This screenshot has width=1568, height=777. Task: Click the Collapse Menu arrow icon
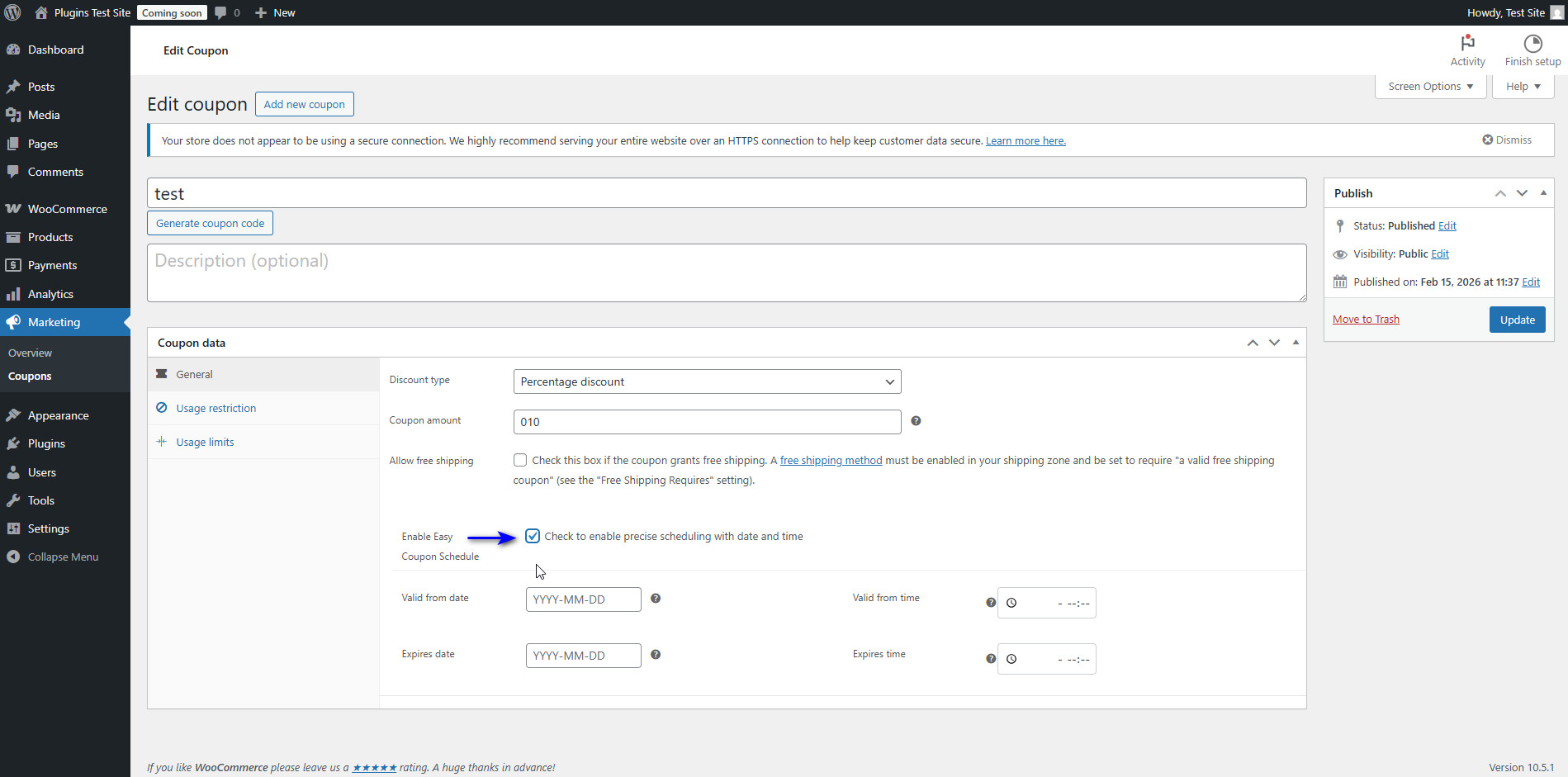(x=13, y=556)
